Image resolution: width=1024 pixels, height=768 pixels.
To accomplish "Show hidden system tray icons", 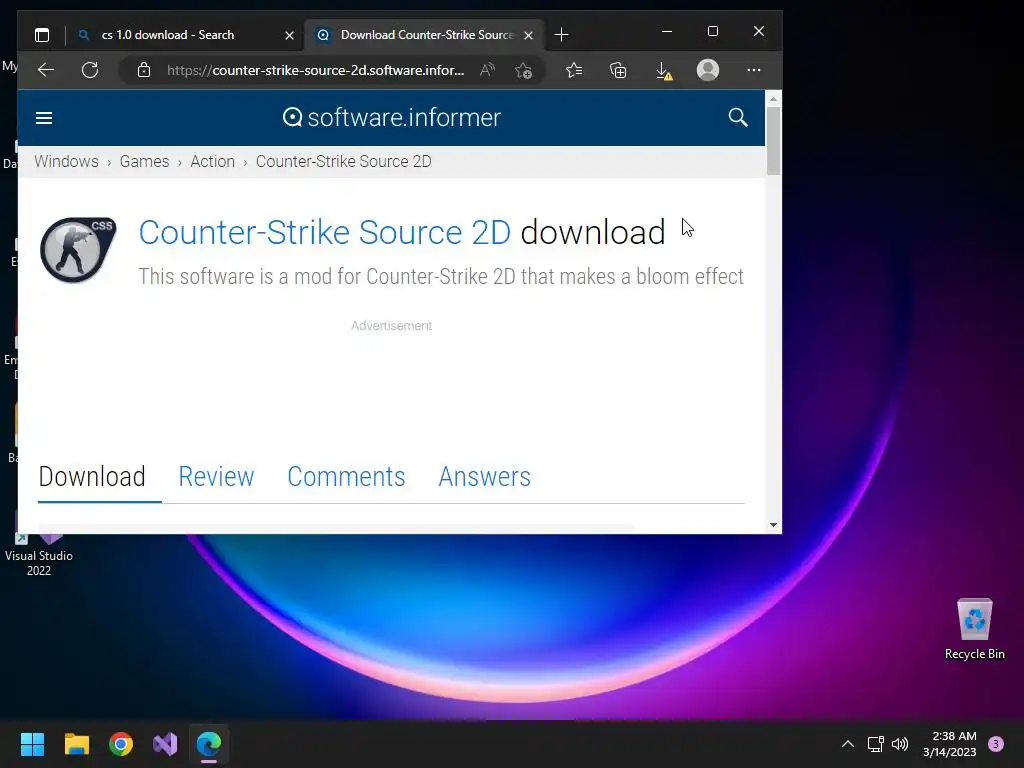I will pyautogui.click(x=848, y=744).
